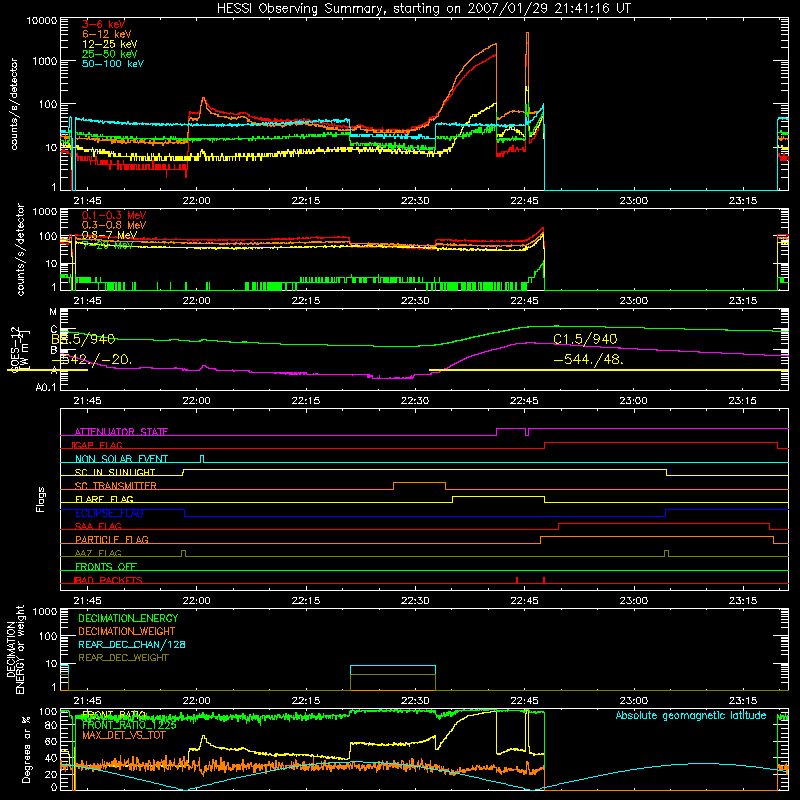Viewport: 800px width, 800px height.
Task: Click the vertical Flags axis title
Action: (41, 499)
